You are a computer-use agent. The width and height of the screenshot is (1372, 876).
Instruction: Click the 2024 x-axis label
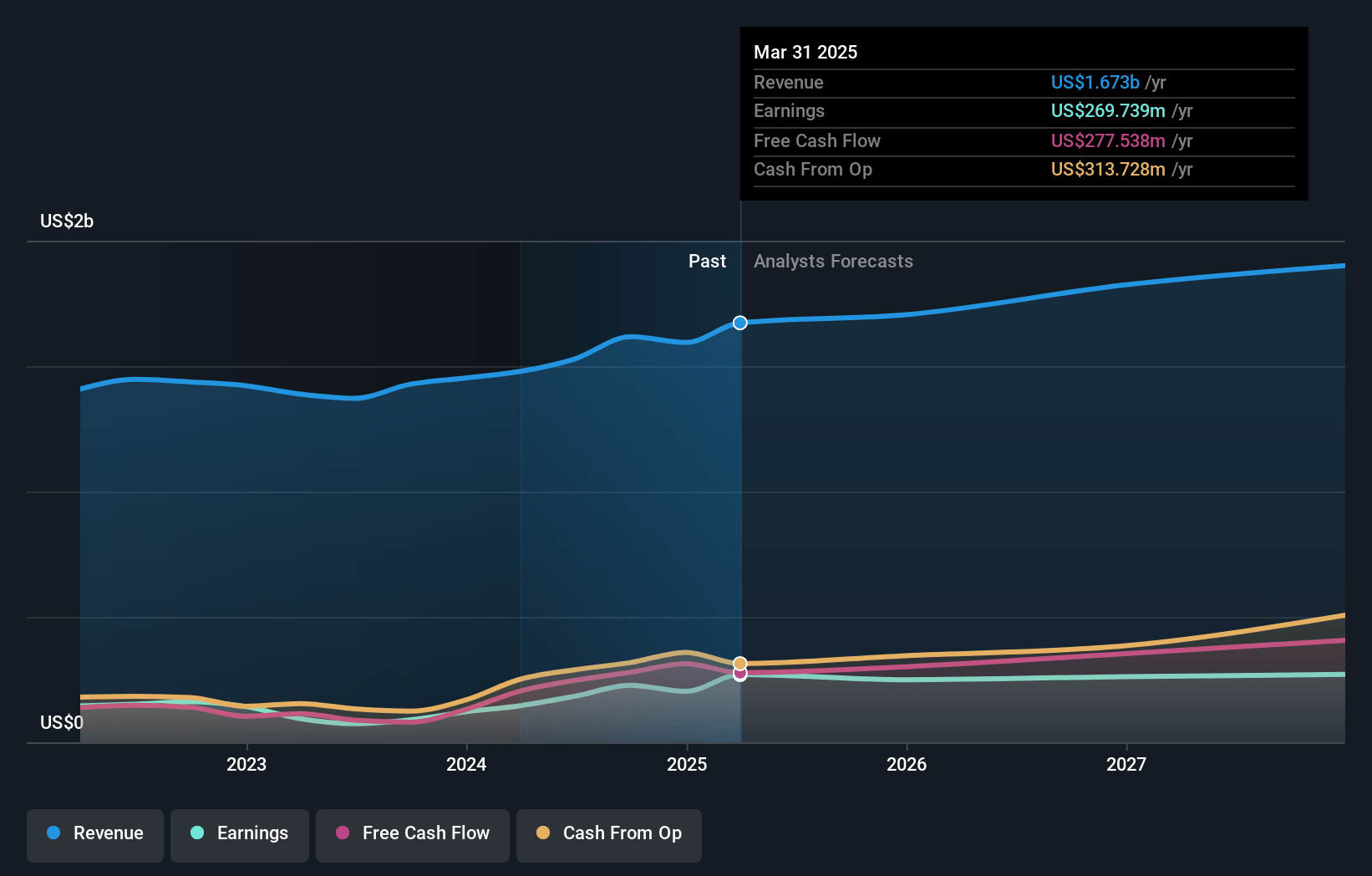[x=466, y=764]
